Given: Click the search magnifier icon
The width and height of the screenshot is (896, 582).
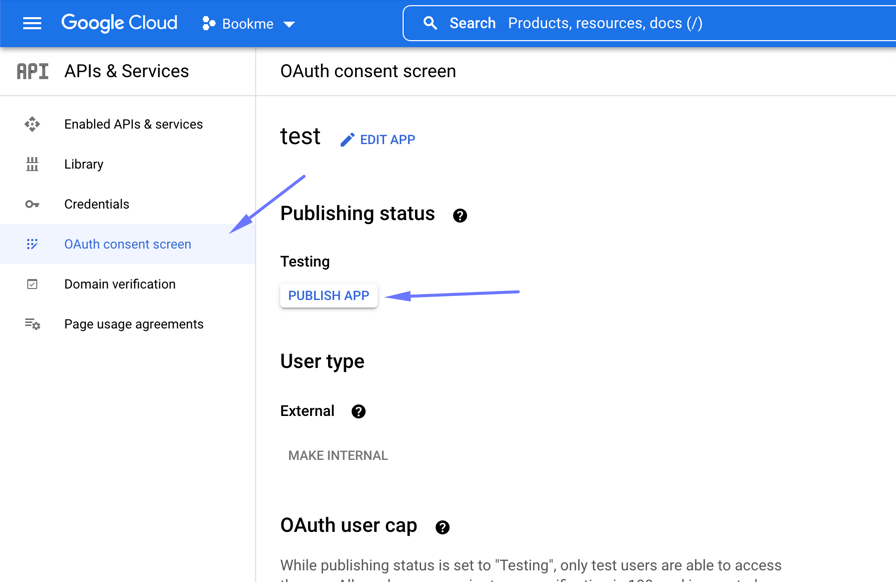Looking at the screenshot, I should (430, 23).
